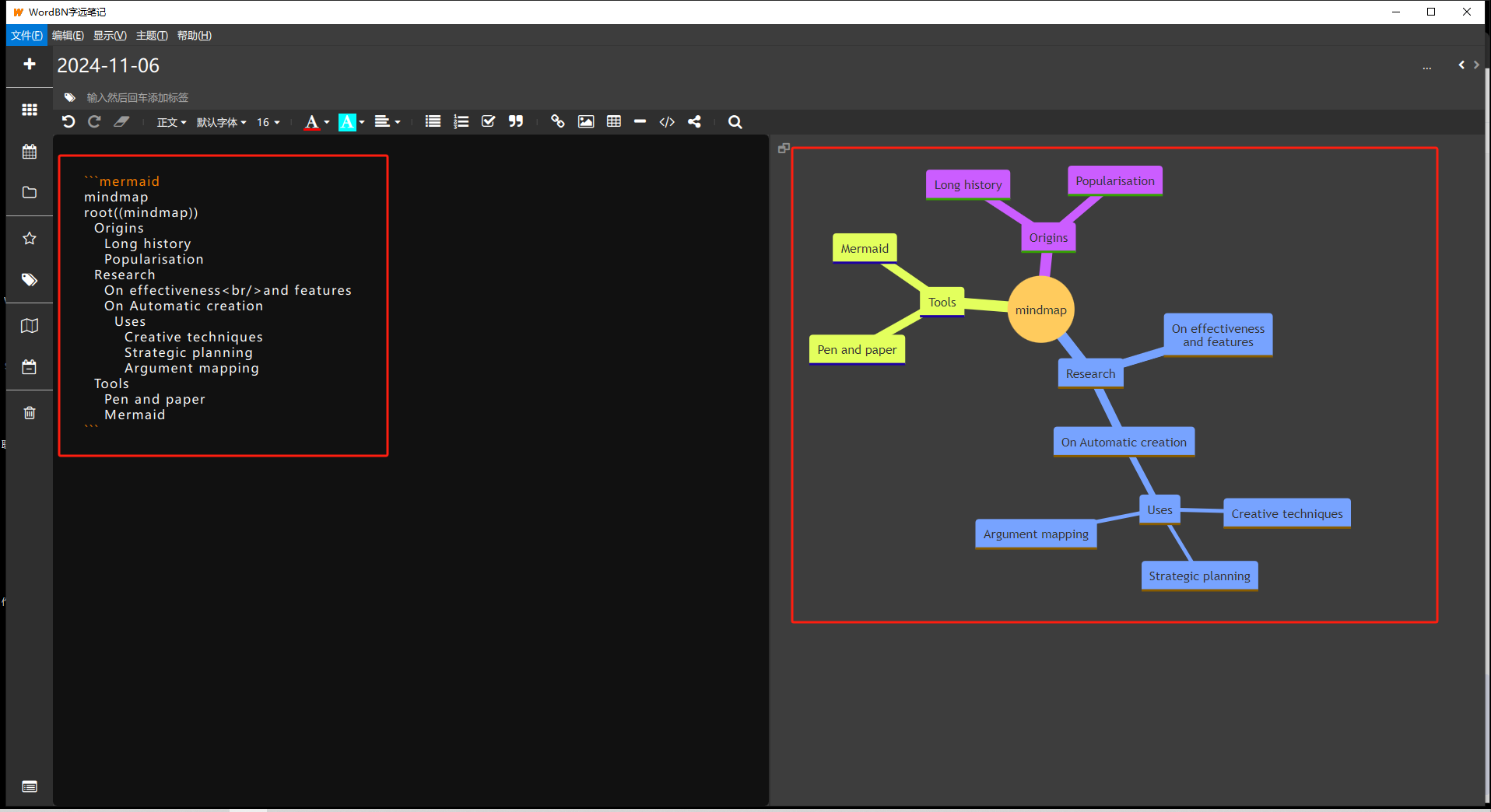This screenshot has width=1491, height=812.
Task: Open the schedule calendar sidebar icon
Action: click(x=30, y=367)
